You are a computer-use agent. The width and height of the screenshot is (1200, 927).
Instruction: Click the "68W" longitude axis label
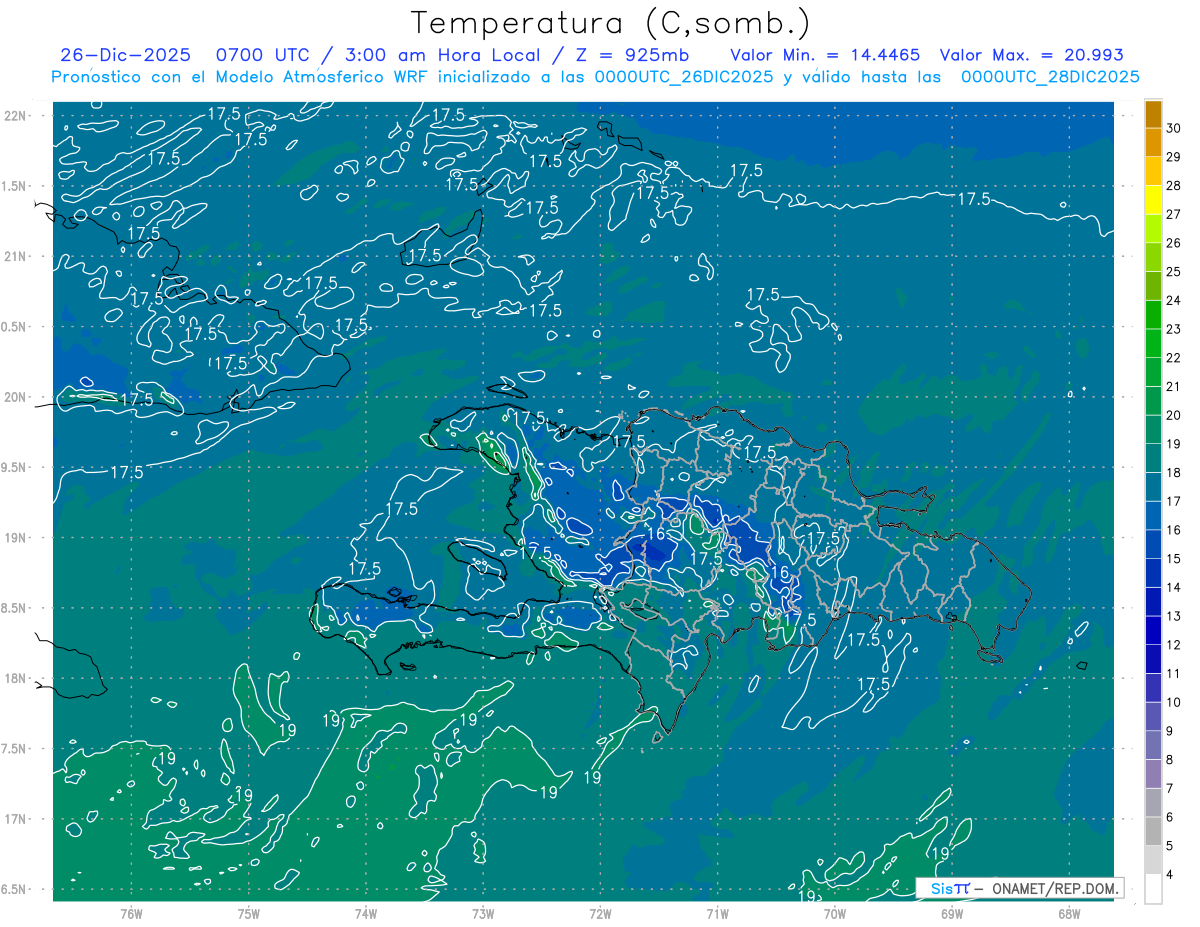1069,914
